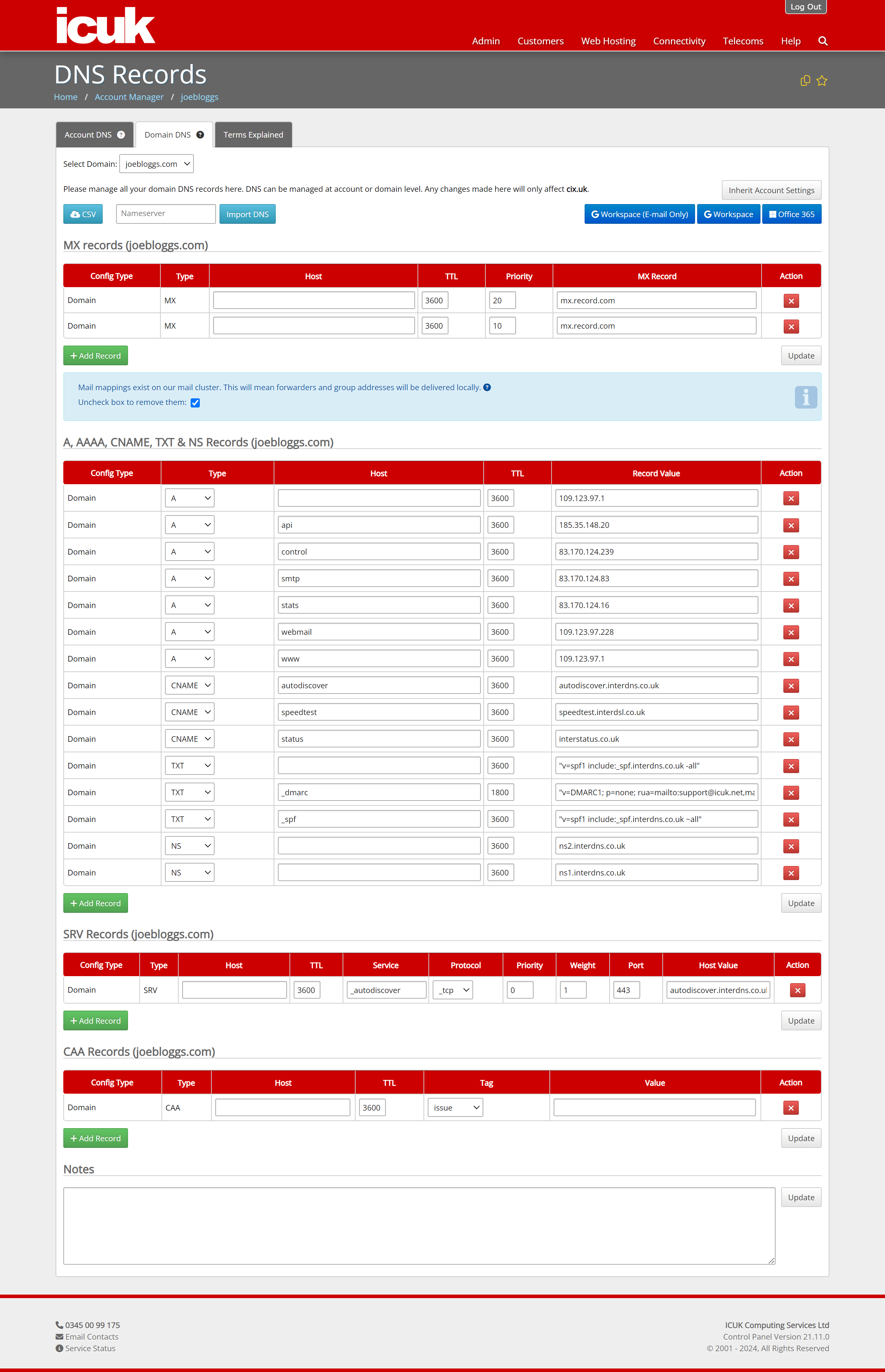Viewport: 885px width, 1372px height.
Task: Open the Admin menu
Action: [486, 41]
